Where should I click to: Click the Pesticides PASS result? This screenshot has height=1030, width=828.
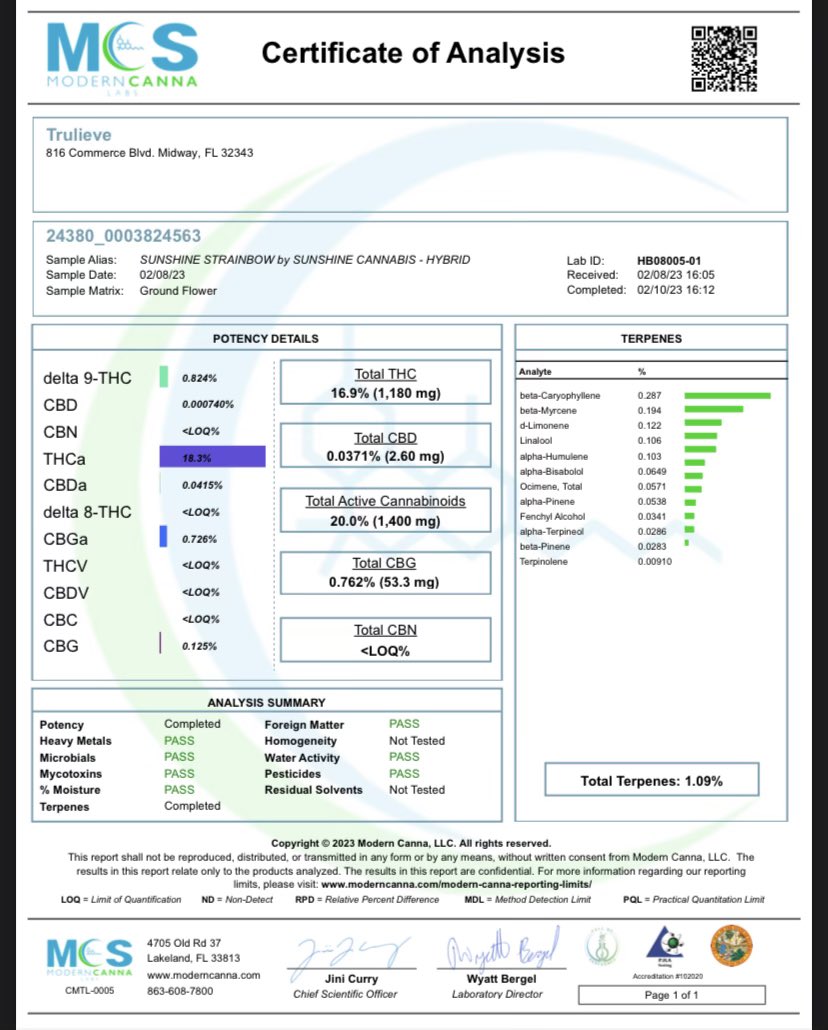404,774
